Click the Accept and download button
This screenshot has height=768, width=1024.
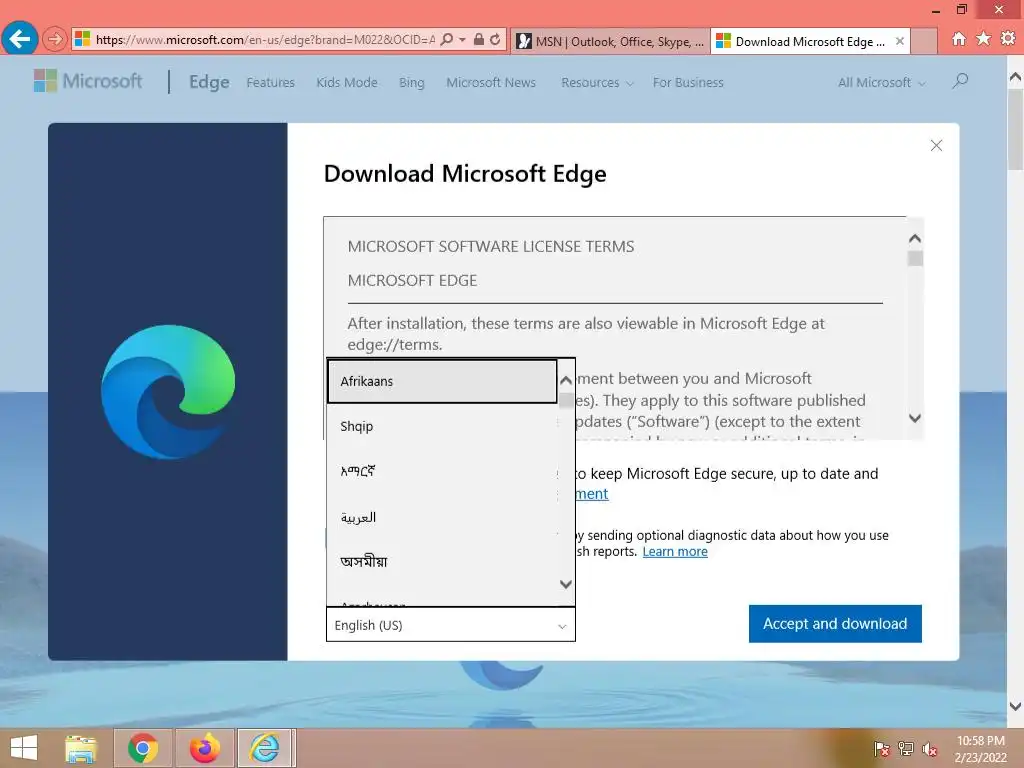835,624
